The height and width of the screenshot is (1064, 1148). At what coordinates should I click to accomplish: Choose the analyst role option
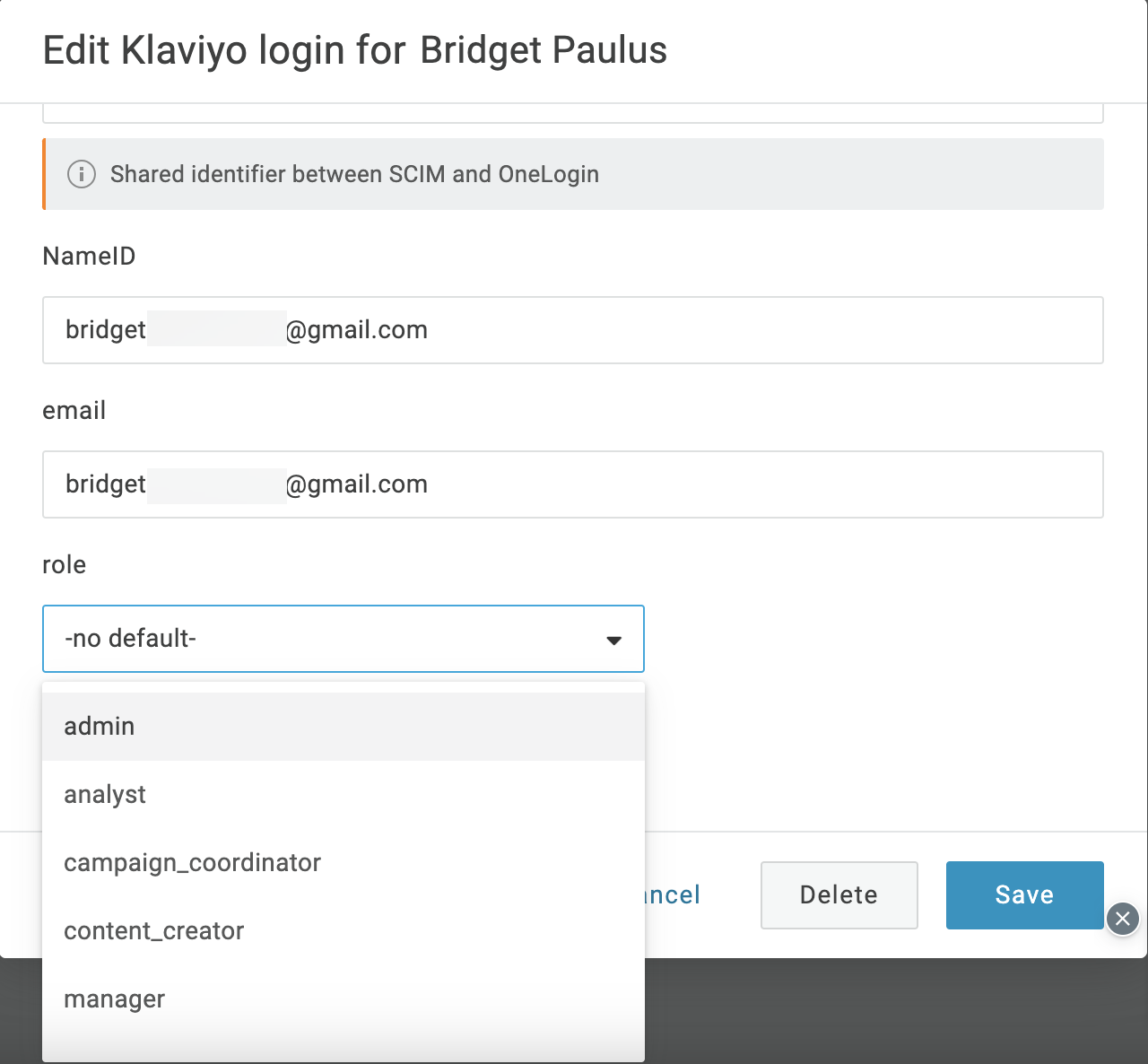343,795
